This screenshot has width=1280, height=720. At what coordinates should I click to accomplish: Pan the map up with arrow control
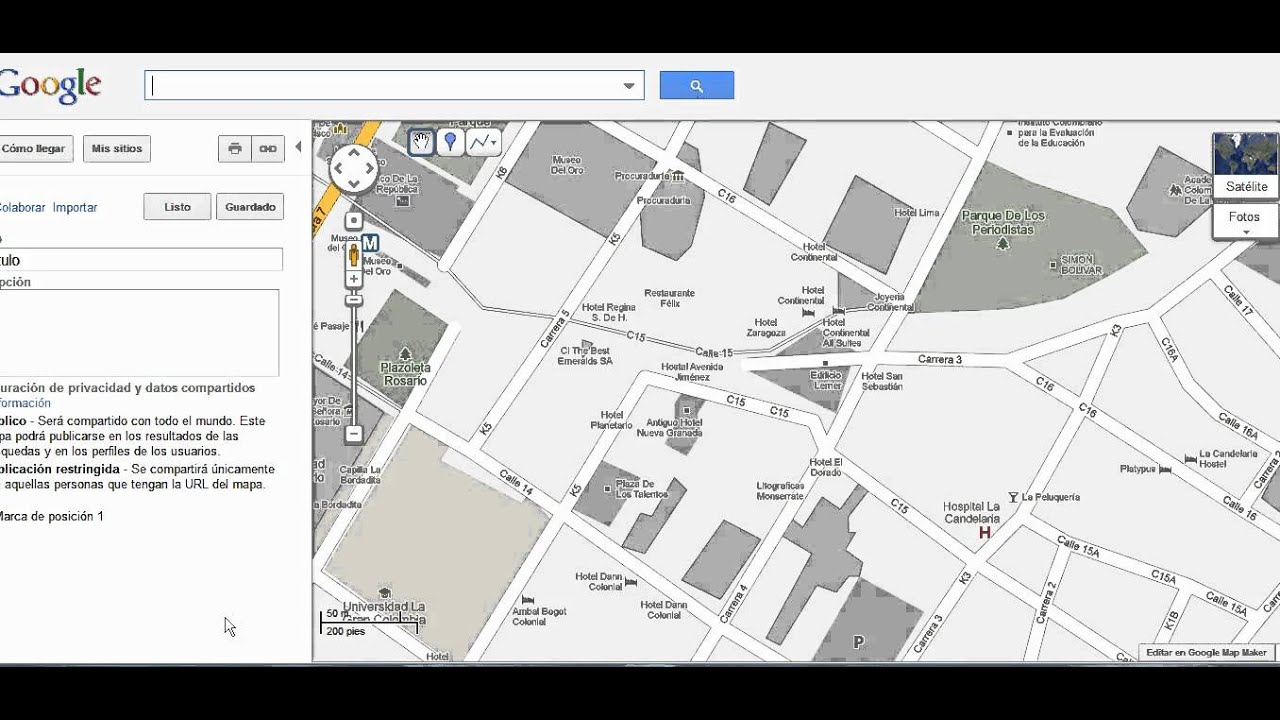click(x=353, y=153)
